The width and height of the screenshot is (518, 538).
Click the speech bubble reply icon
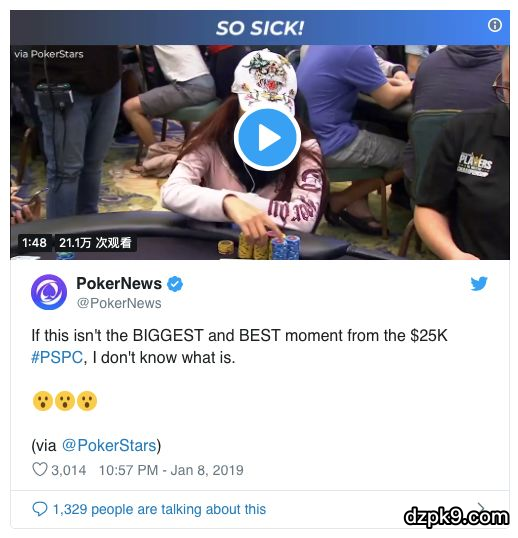click(39, 509)
